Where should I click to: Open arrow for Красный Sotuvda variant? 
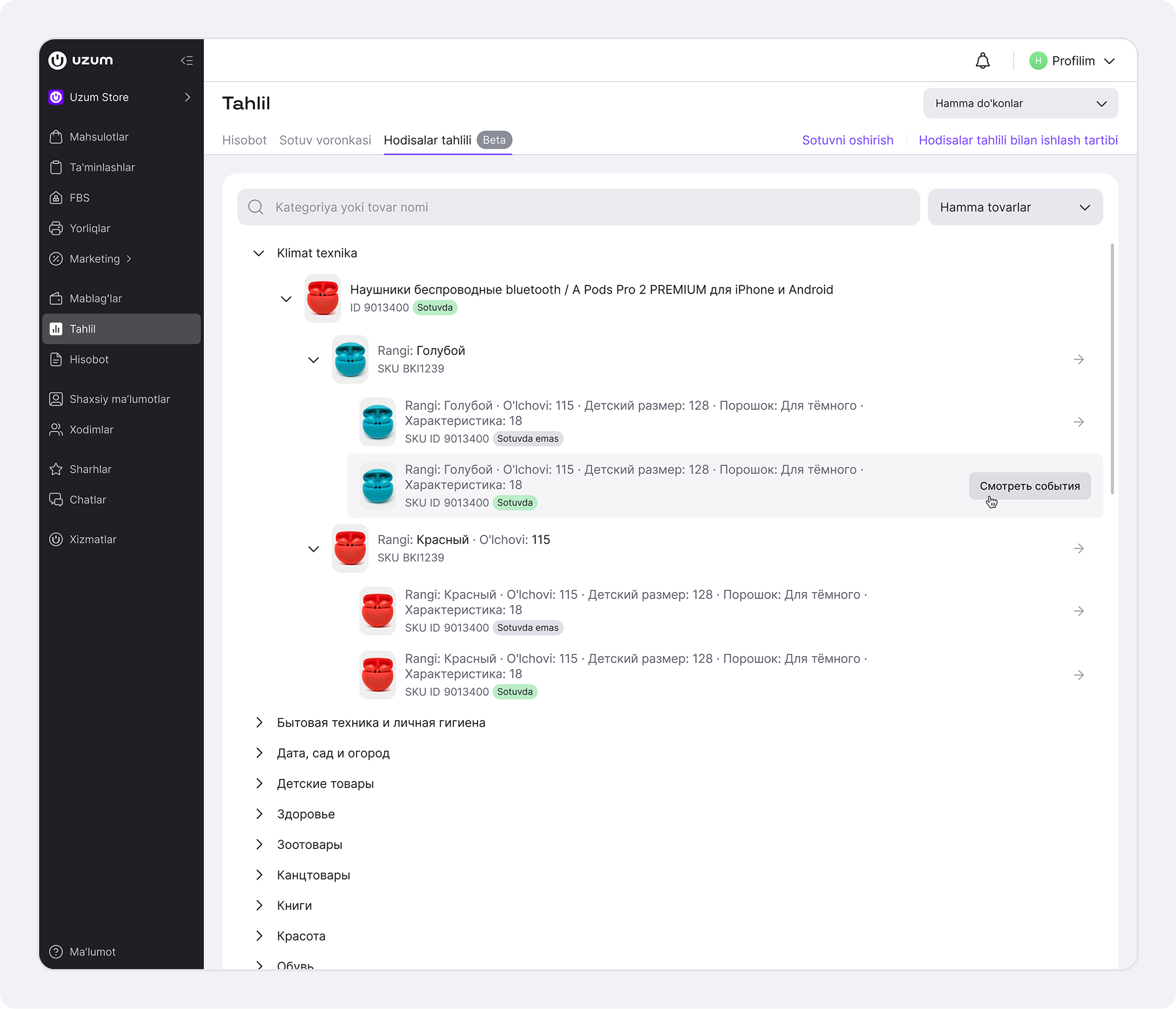coord(1079,675)
